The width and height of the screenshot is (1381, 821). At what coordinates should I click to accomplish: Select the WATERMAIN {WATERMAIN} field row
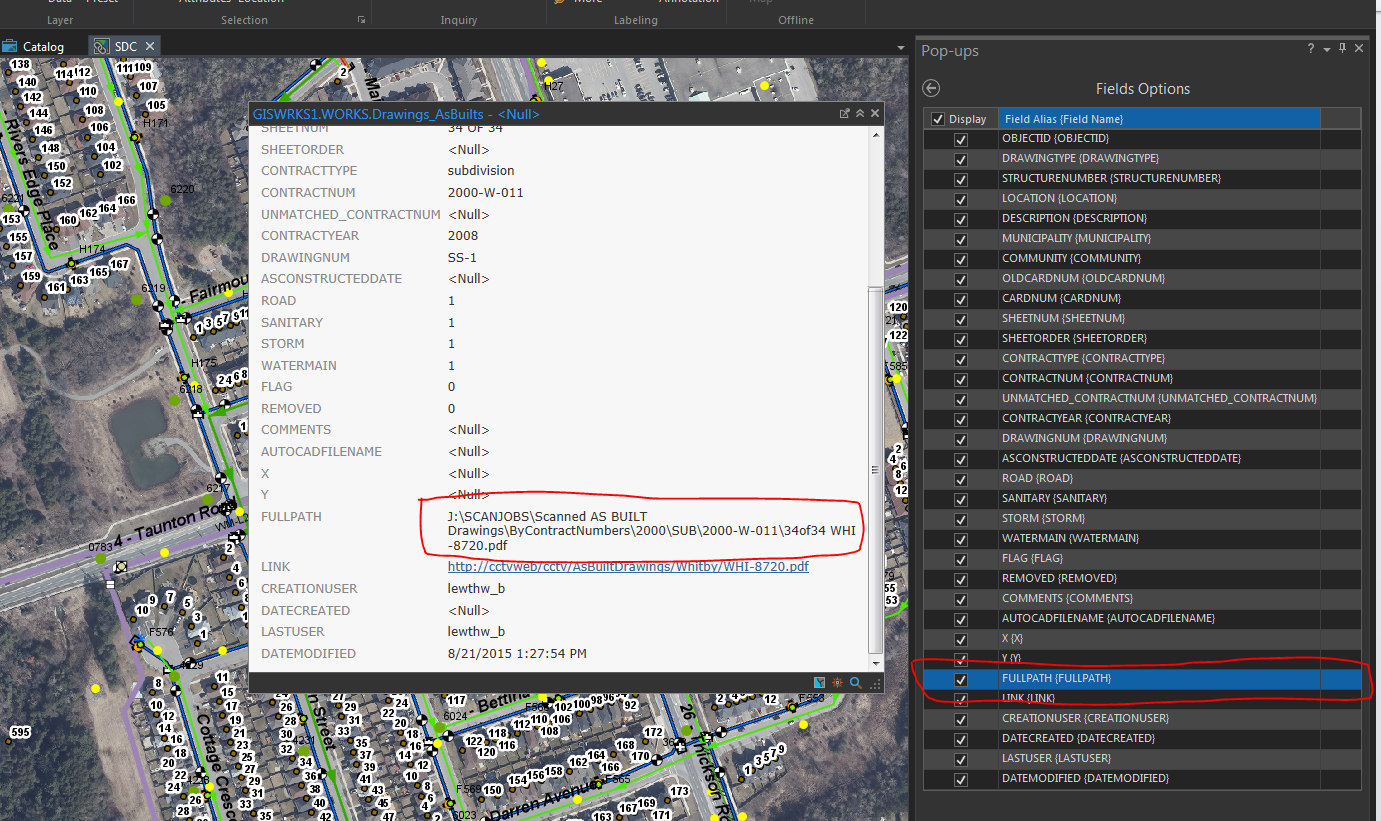coord(1141,538)
